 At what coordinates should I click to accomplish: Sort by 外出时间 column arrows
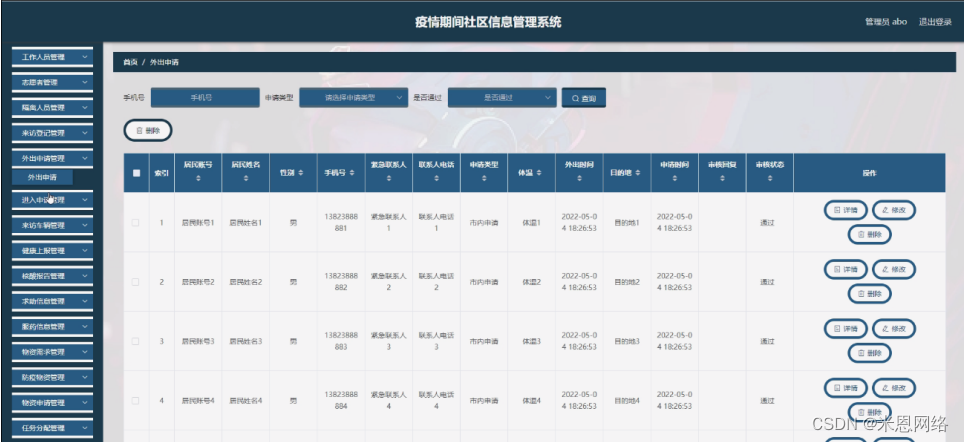(579, 178)
